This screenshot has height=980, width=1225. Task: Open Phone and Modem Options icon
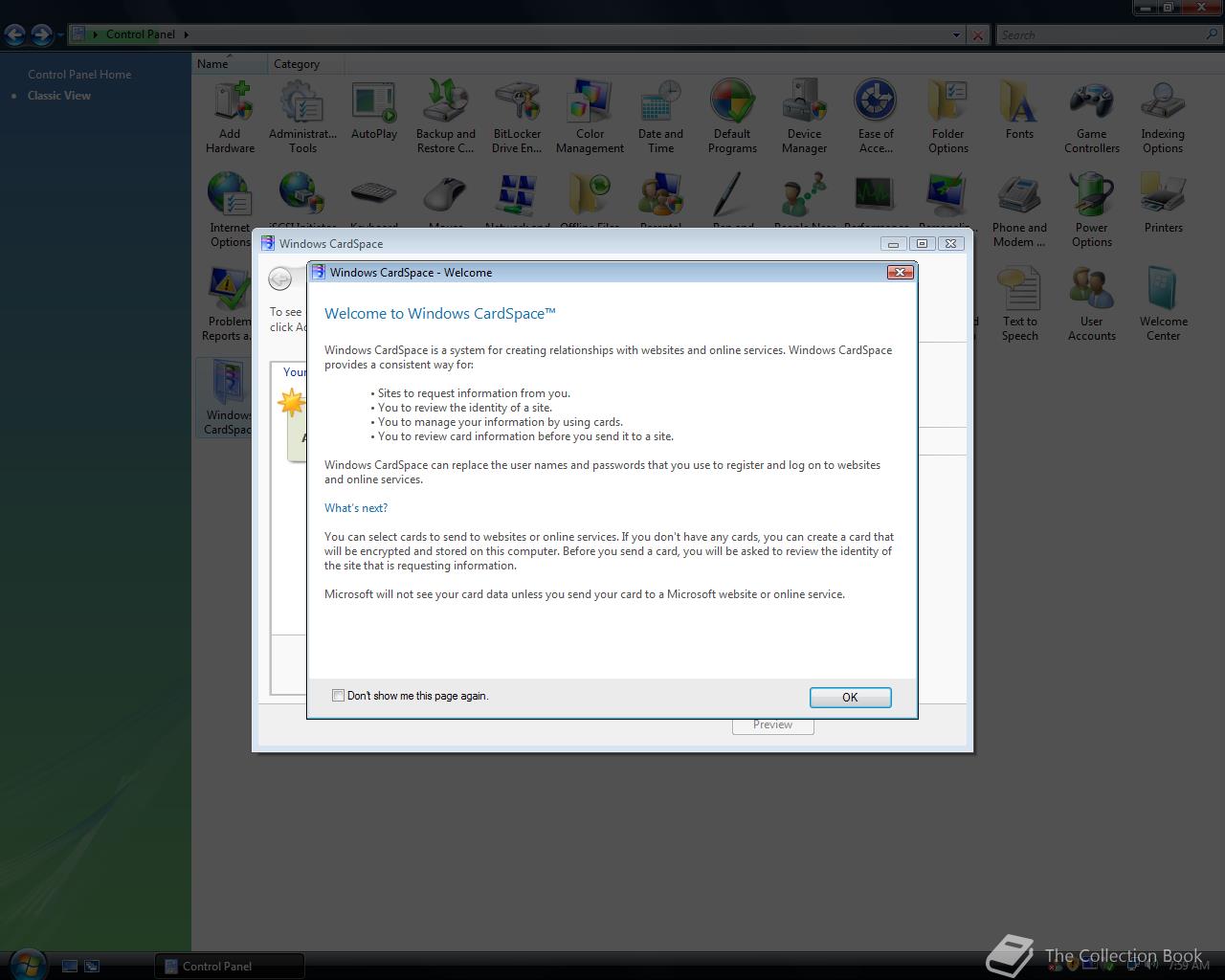pyautogui.click(x=1019, y=211)
